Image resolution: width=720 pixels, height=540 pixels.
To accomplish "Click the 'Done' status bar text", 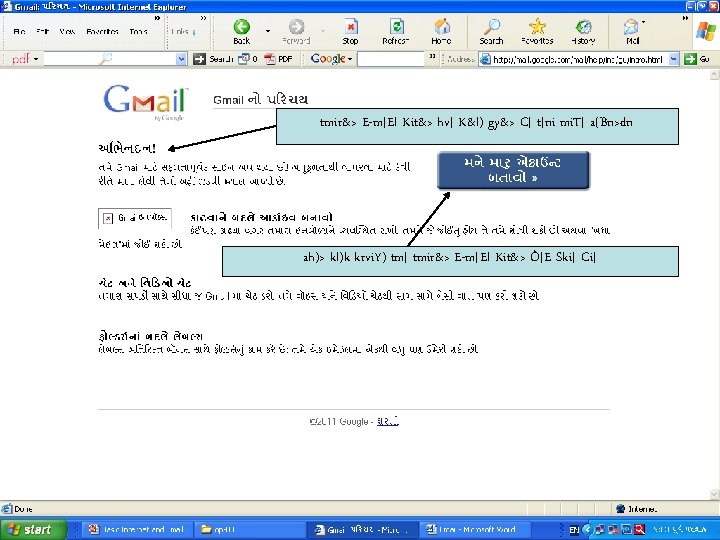I will 23,509.
